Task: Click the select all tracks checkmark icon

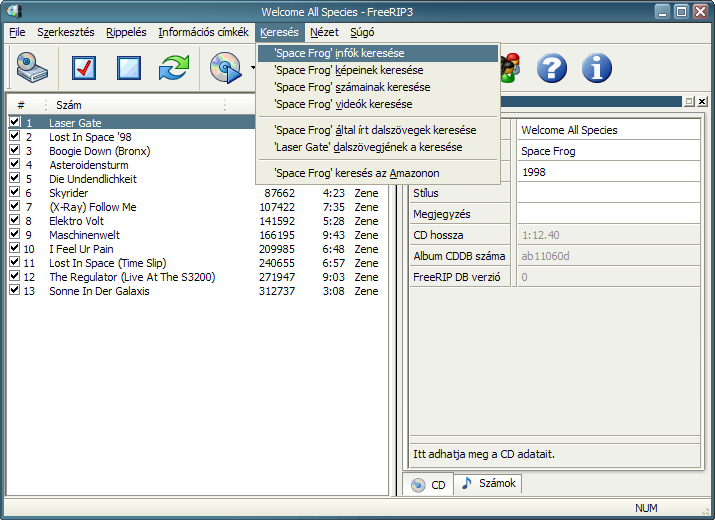Action: pyautogui.click(x=84, y=68)
